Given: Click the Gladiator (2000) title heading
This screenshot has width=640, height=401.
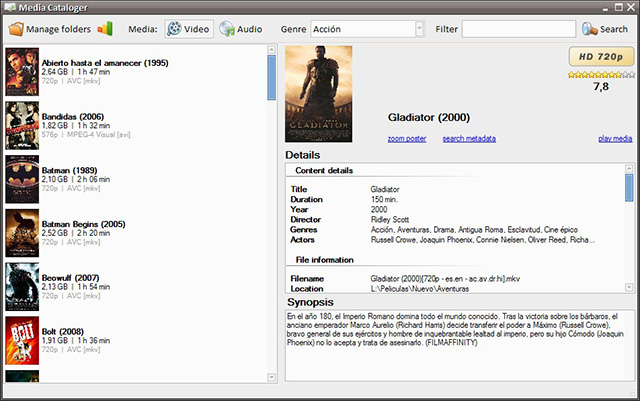Looking at the screenshot, I should coord(429,118).
